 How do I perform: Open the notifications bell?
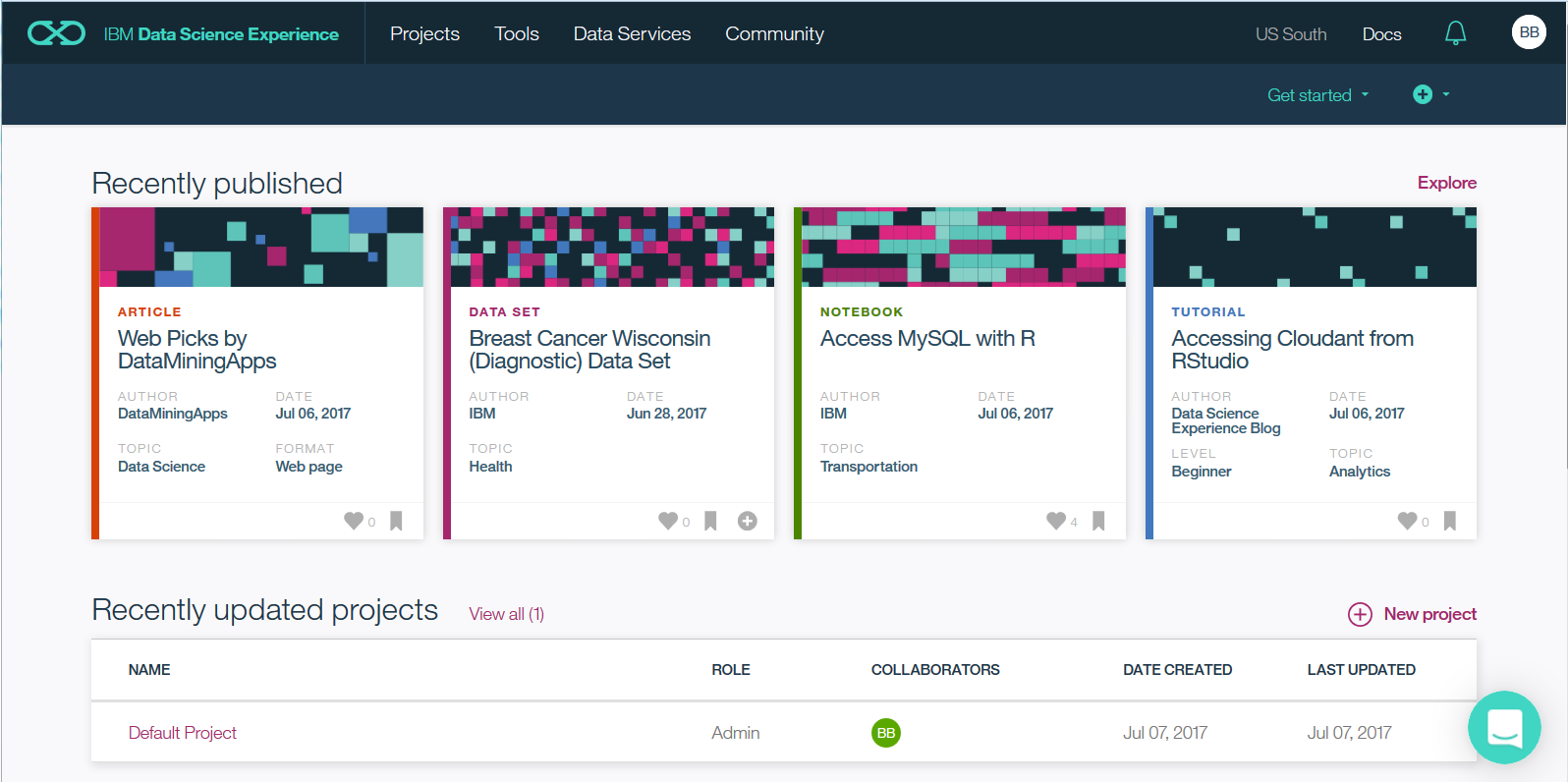coord(1455,33)
